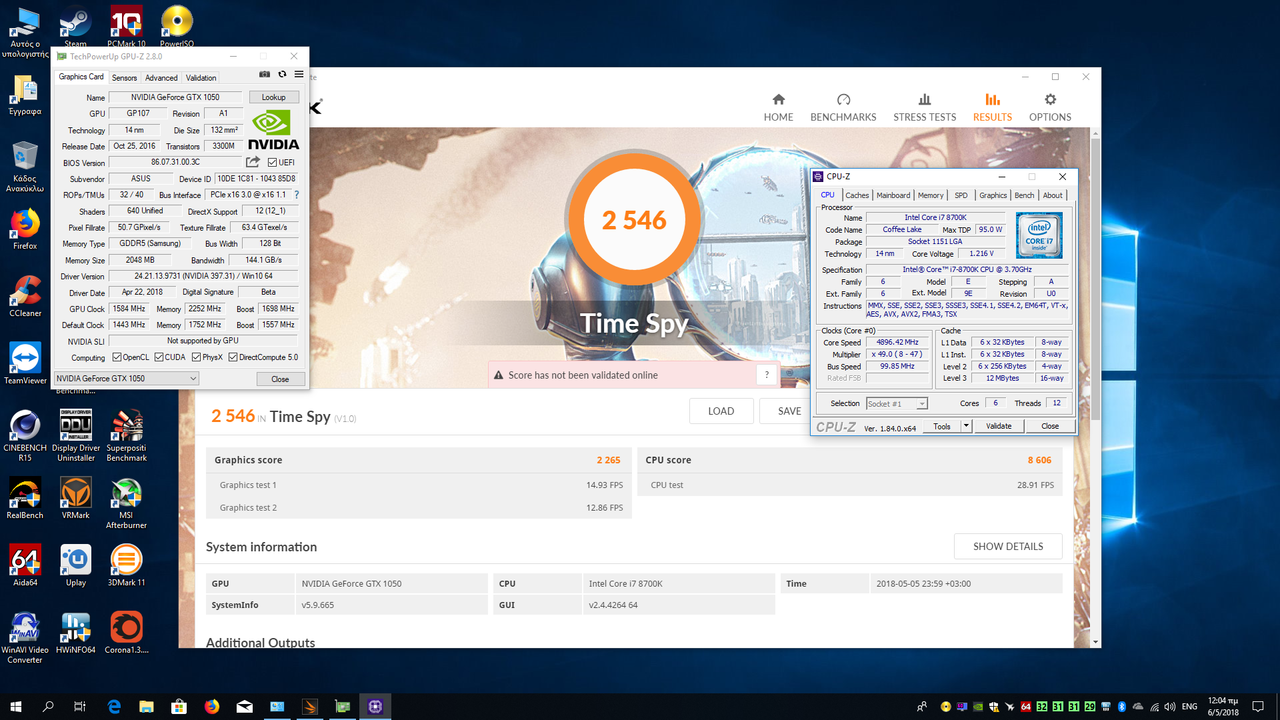Switch to GPU-Z Validation tab
The width and height of the screenshot is (1280, 720).
[201, 78]
